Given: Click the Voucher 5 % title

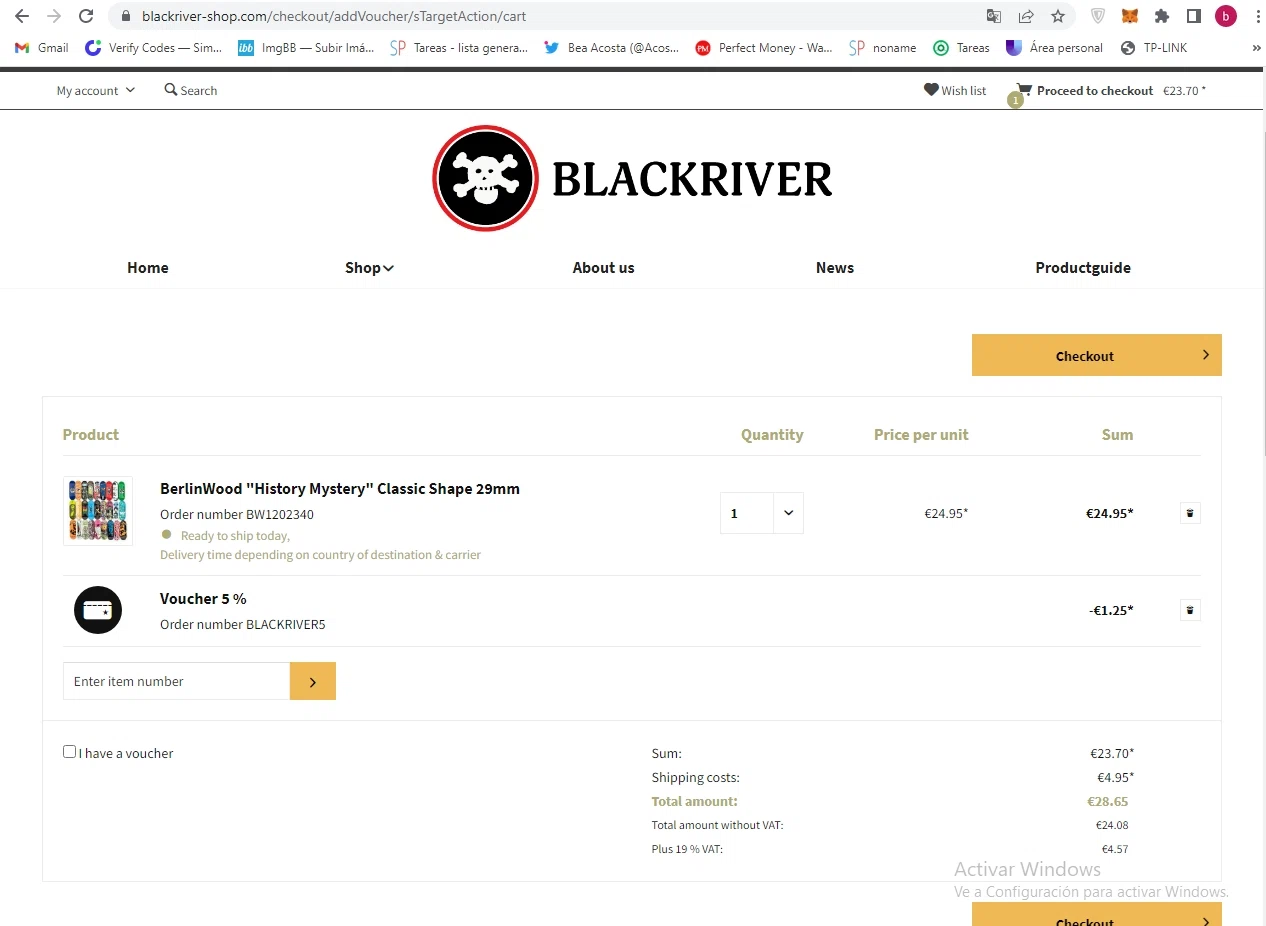Looking at the screenshot, I should tap(203, 599).
